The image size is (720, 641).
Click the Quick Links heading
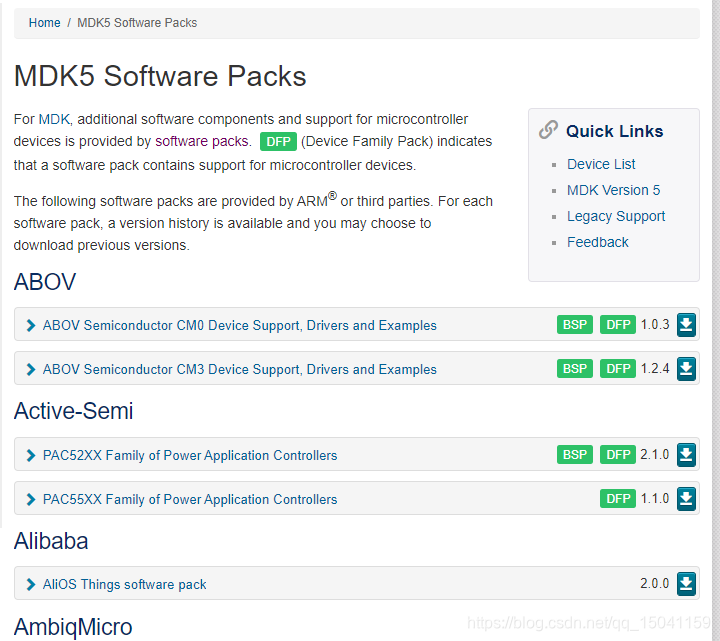click(614, 131)
